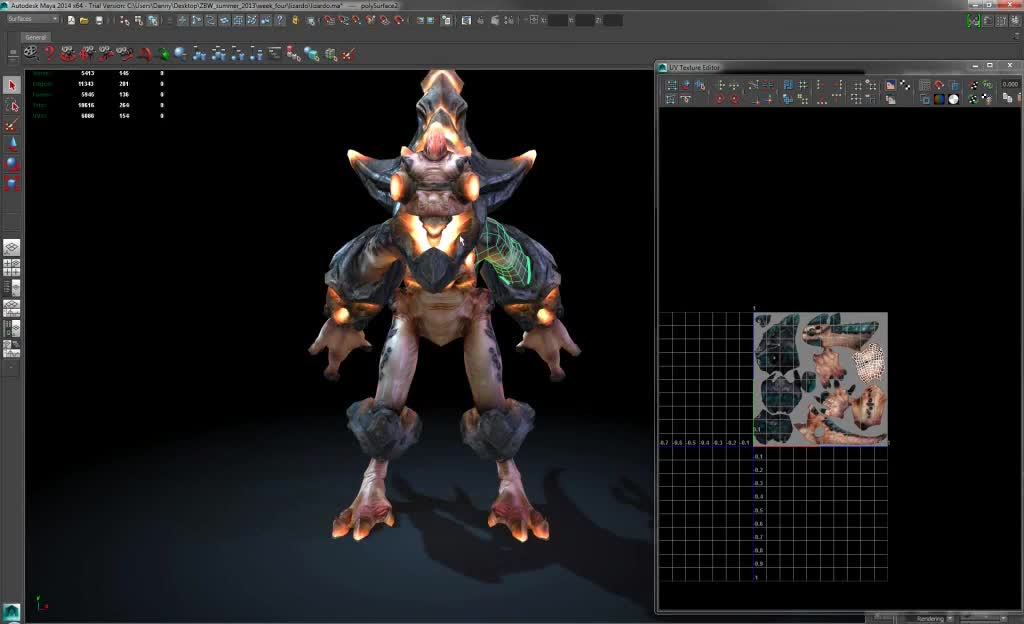Open the Surfaces menu set dropdown
The height and width of the screenshot is (624, 1024).
[x=32, y=19]
